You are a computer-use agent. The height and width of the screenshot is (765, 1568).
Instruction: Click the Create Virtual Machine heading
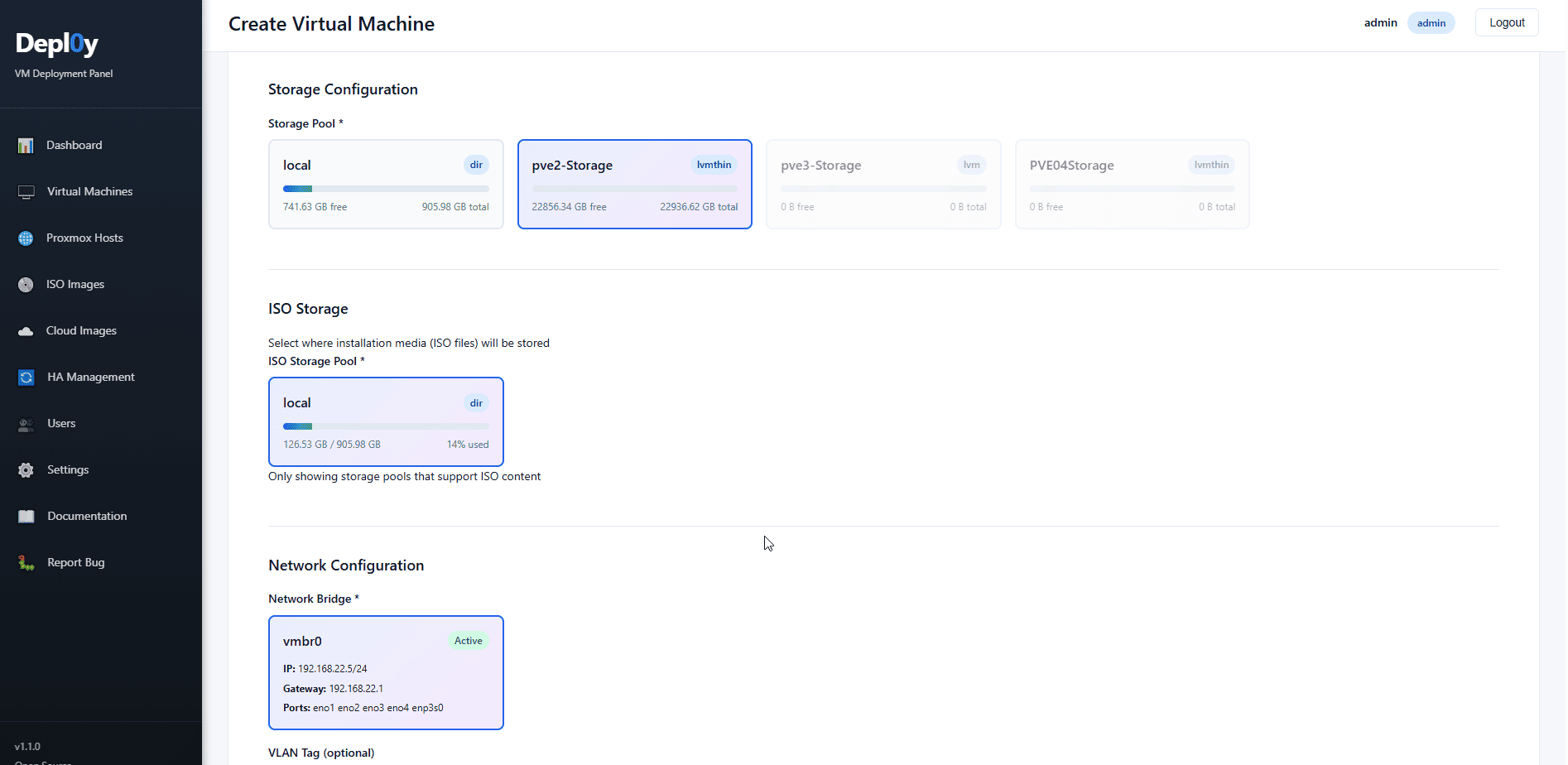(331, 24)
